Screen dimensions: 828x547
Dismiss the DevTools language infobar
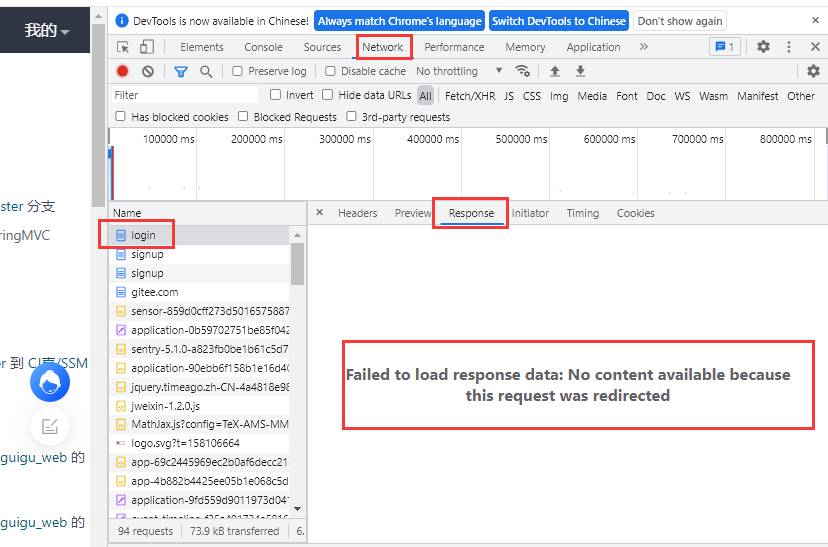[815, 21]
